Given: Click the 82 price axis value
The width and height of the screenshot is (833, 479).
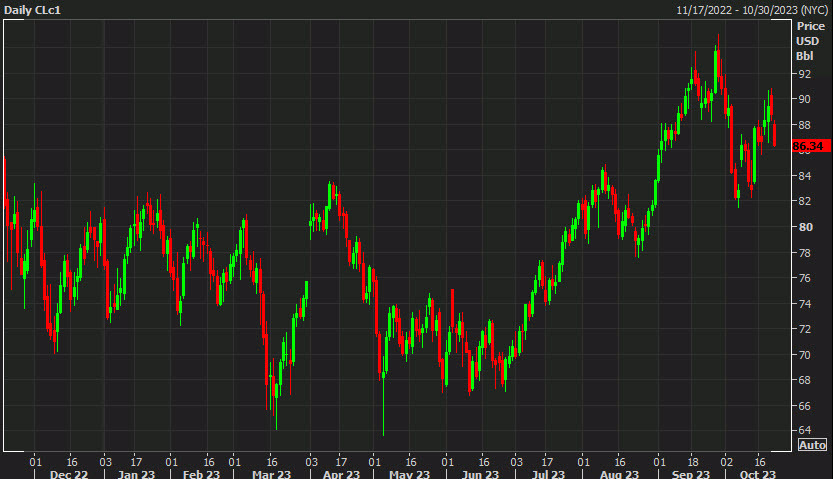Looking at the screenshot, I should pyautogui.click(x=805, y=201).
